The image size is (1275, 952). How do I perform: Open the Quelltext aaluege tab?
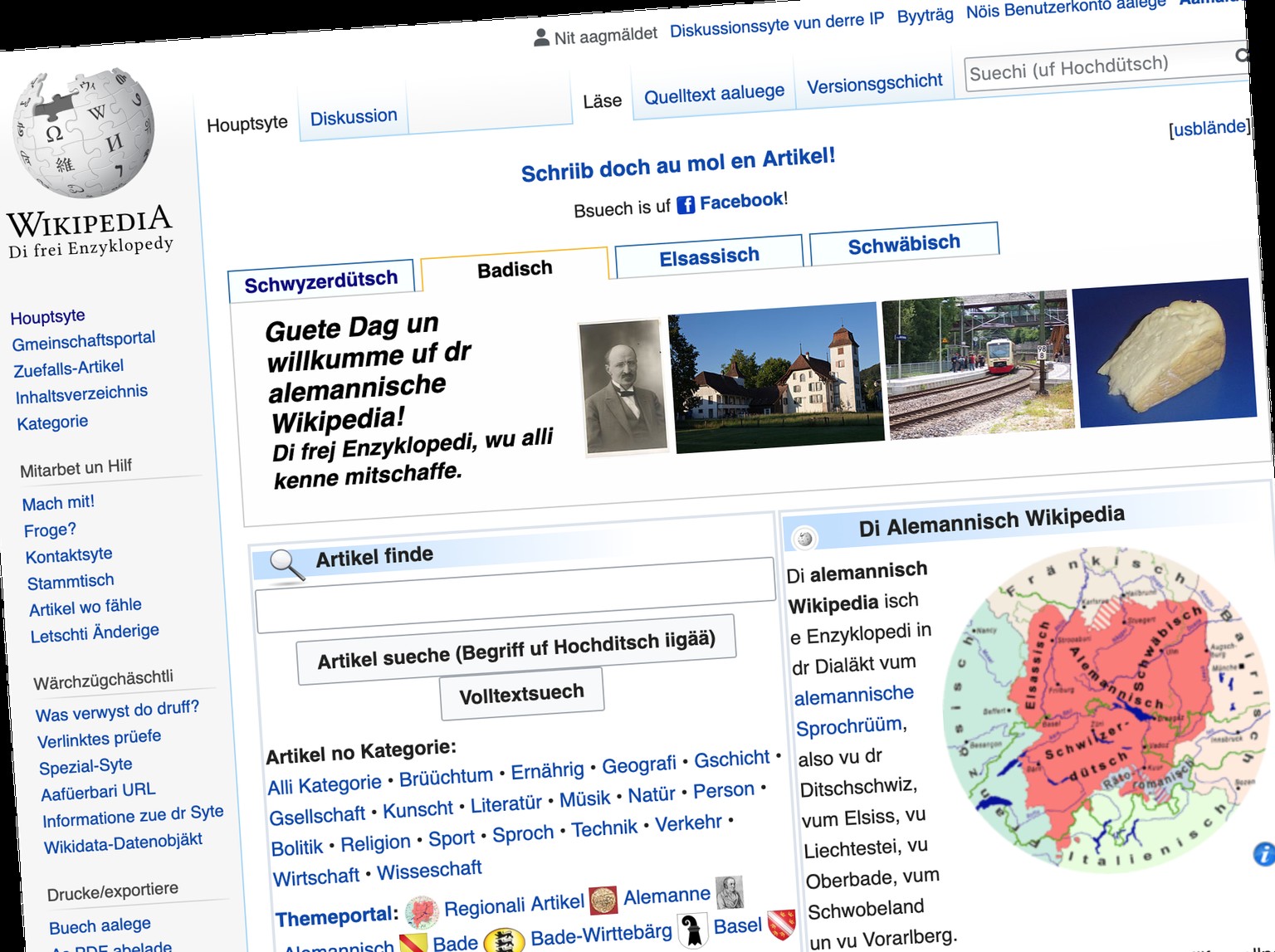(x=714, y=94)
